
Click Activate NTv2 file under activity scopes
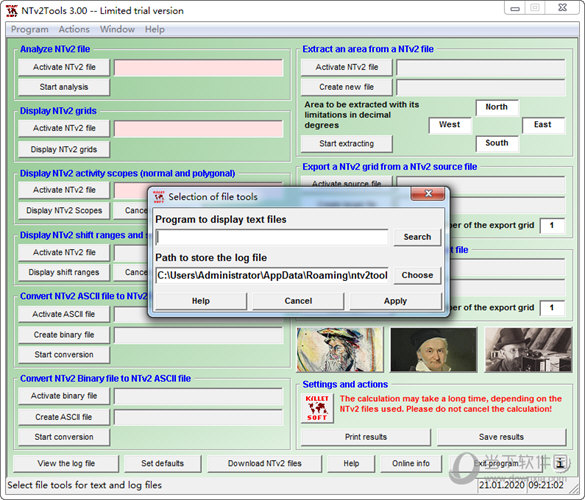pyautogui.click(x=64, y=190)
